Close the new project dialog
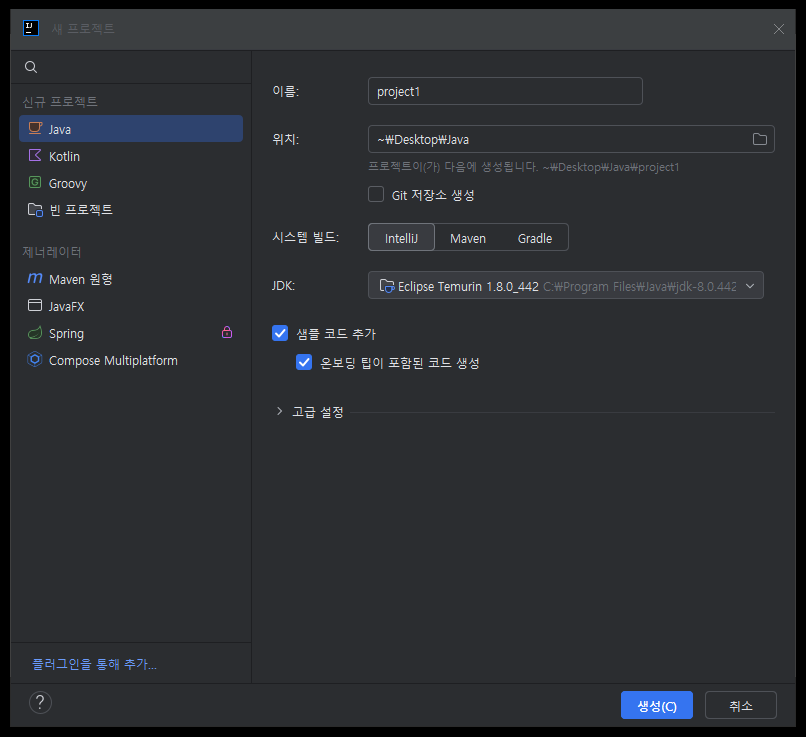Viewport: 806px width, 737px height. pos(778,29)
